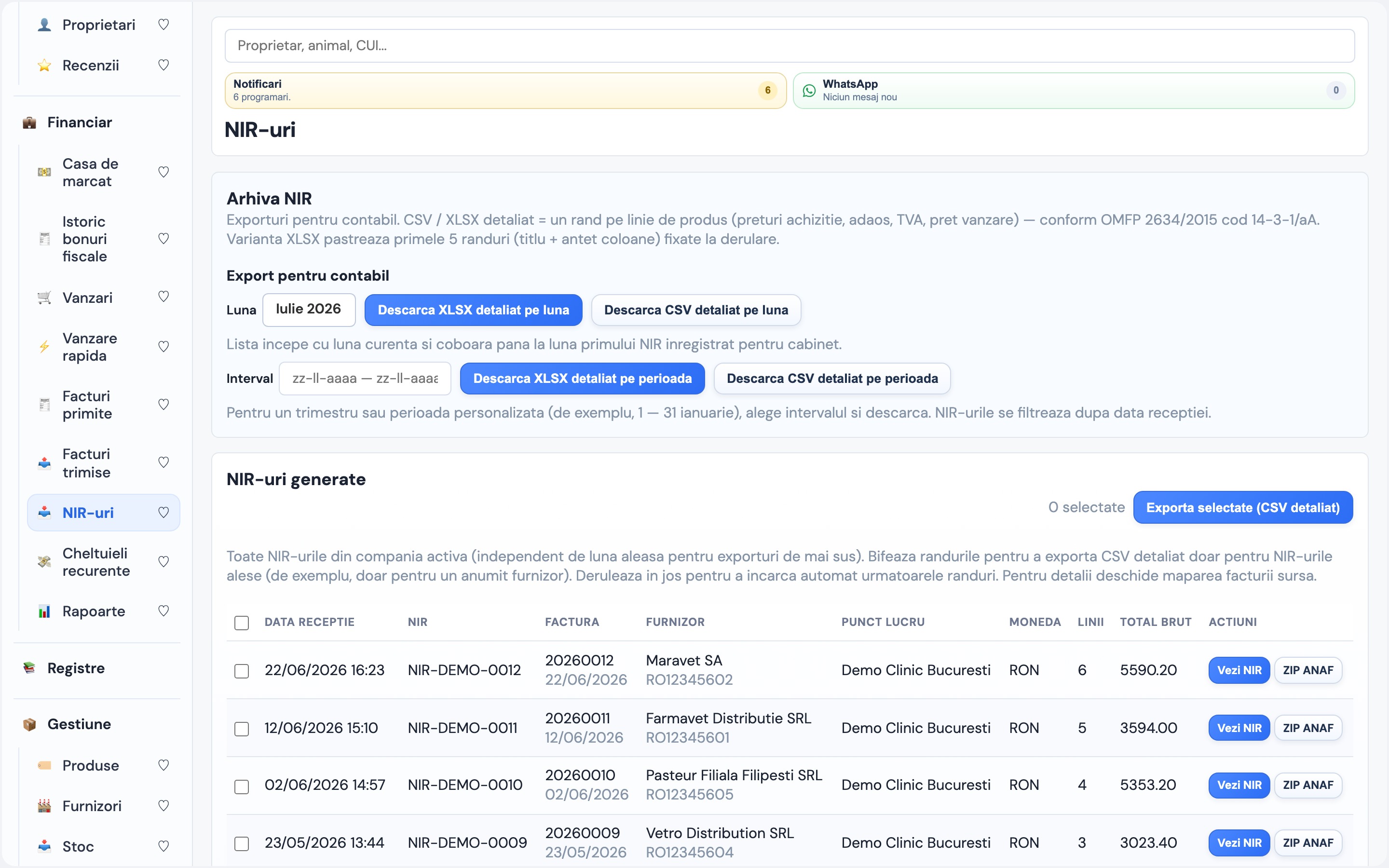Collapse the Financiar sidebar section
The height and width of the screenshot is (868, 1389).
pos(79,122)
